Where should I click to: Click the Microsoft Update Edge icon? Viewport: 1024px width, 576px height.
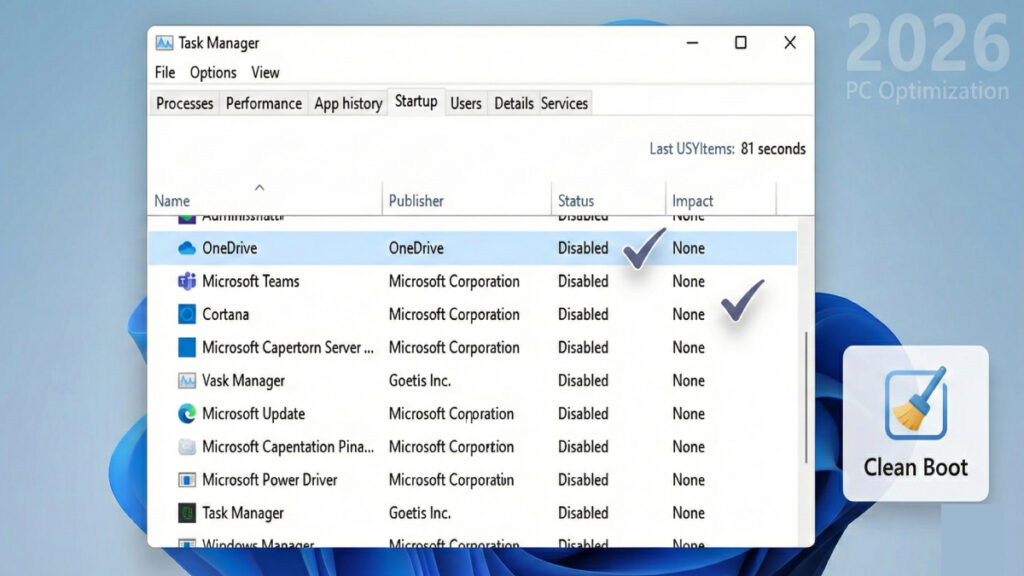186,413
